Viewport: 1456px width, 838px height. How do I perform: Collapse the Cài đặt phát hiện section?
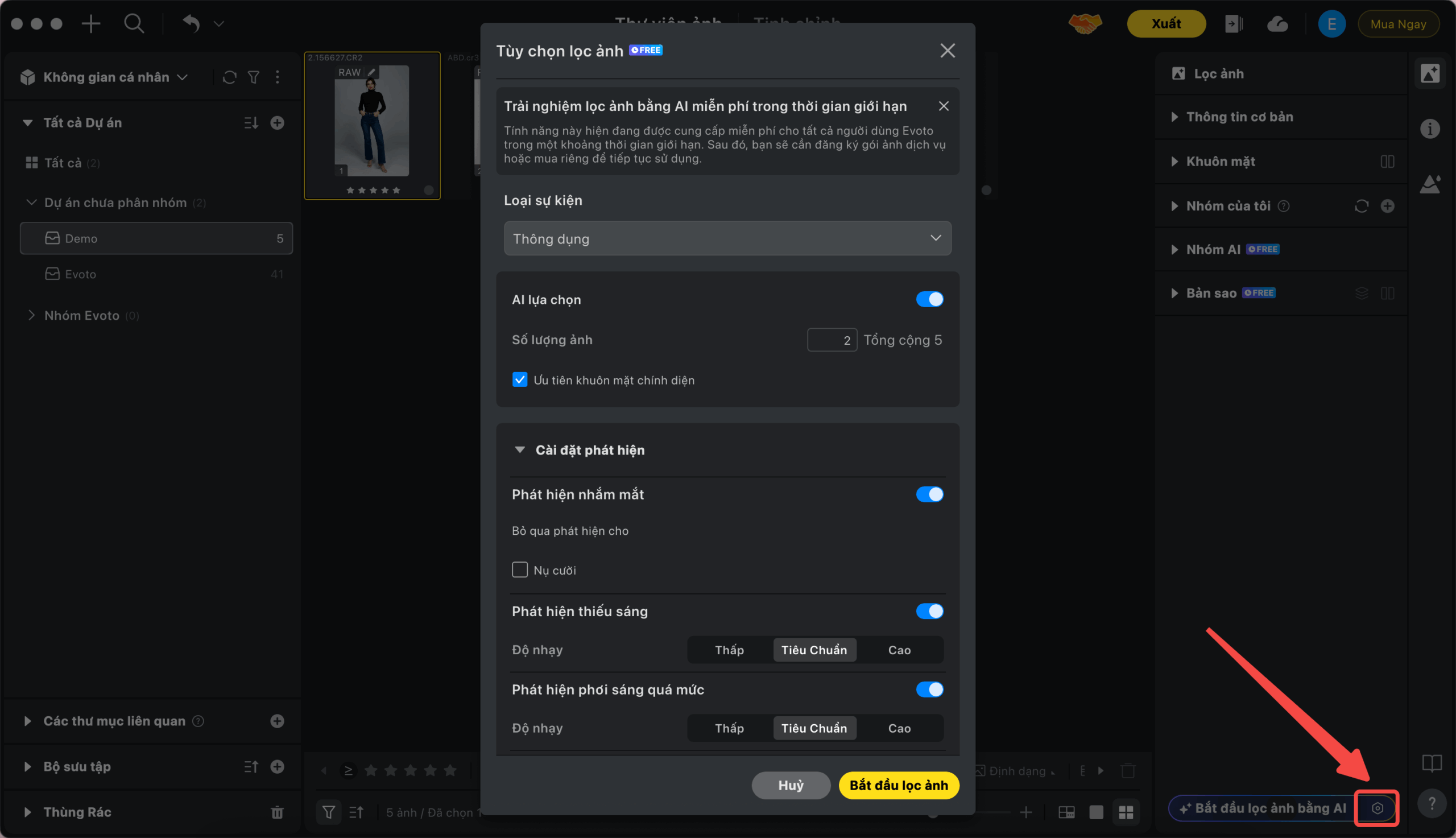(519, 450)
